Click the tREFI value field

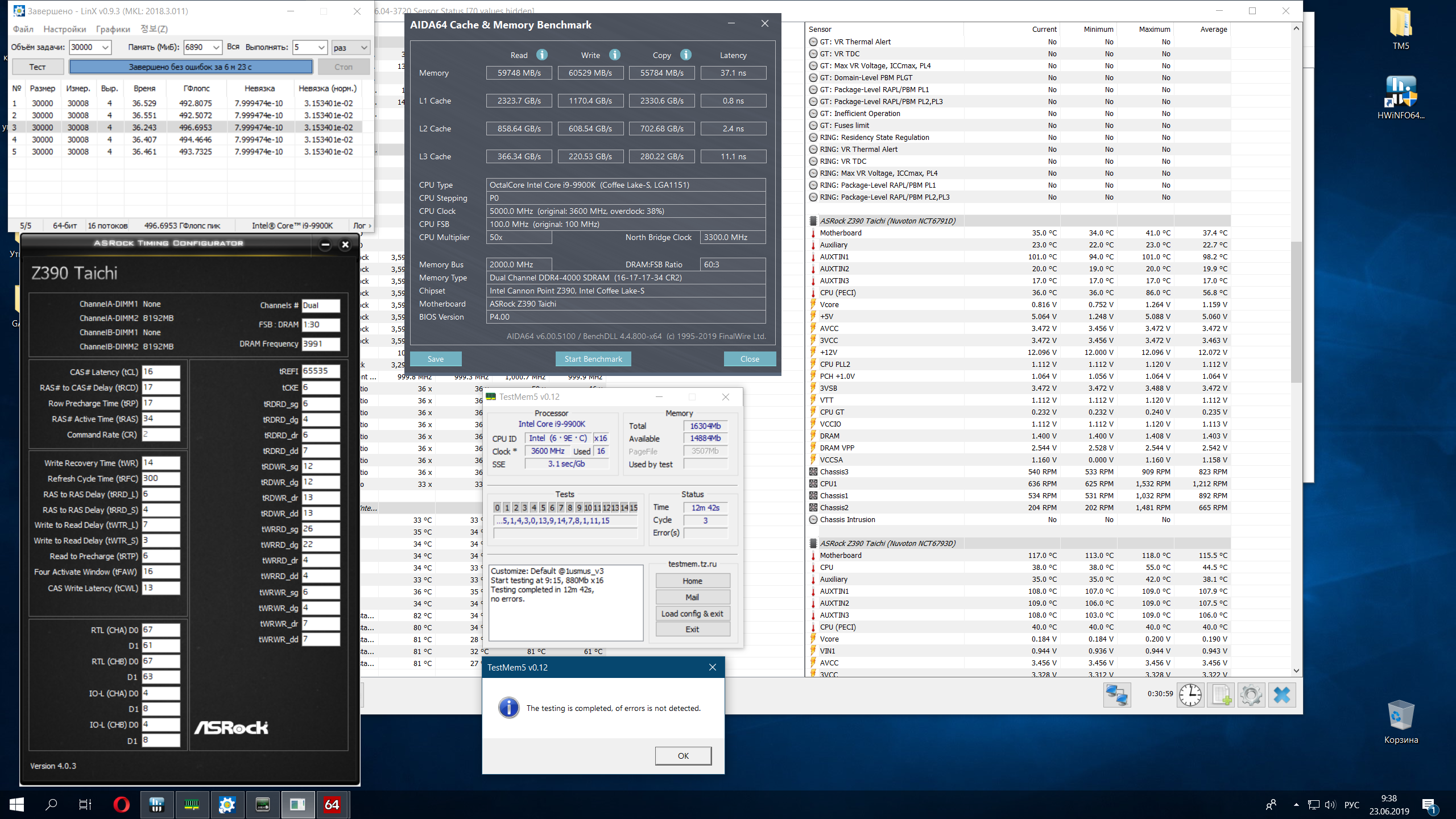(x=320, y=371)
